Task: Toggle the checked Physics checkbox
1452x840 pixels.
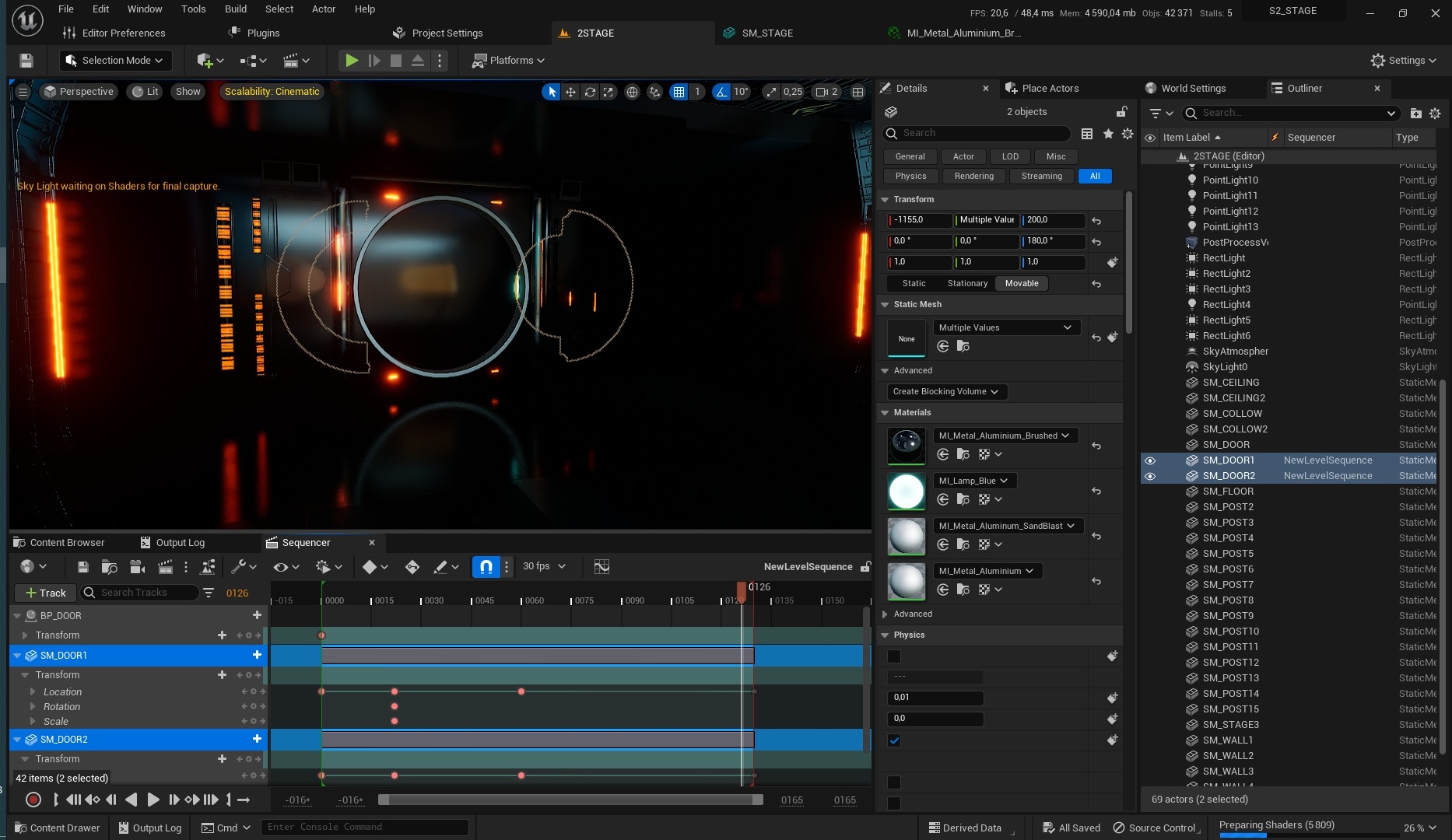Action: coord(894,740)
